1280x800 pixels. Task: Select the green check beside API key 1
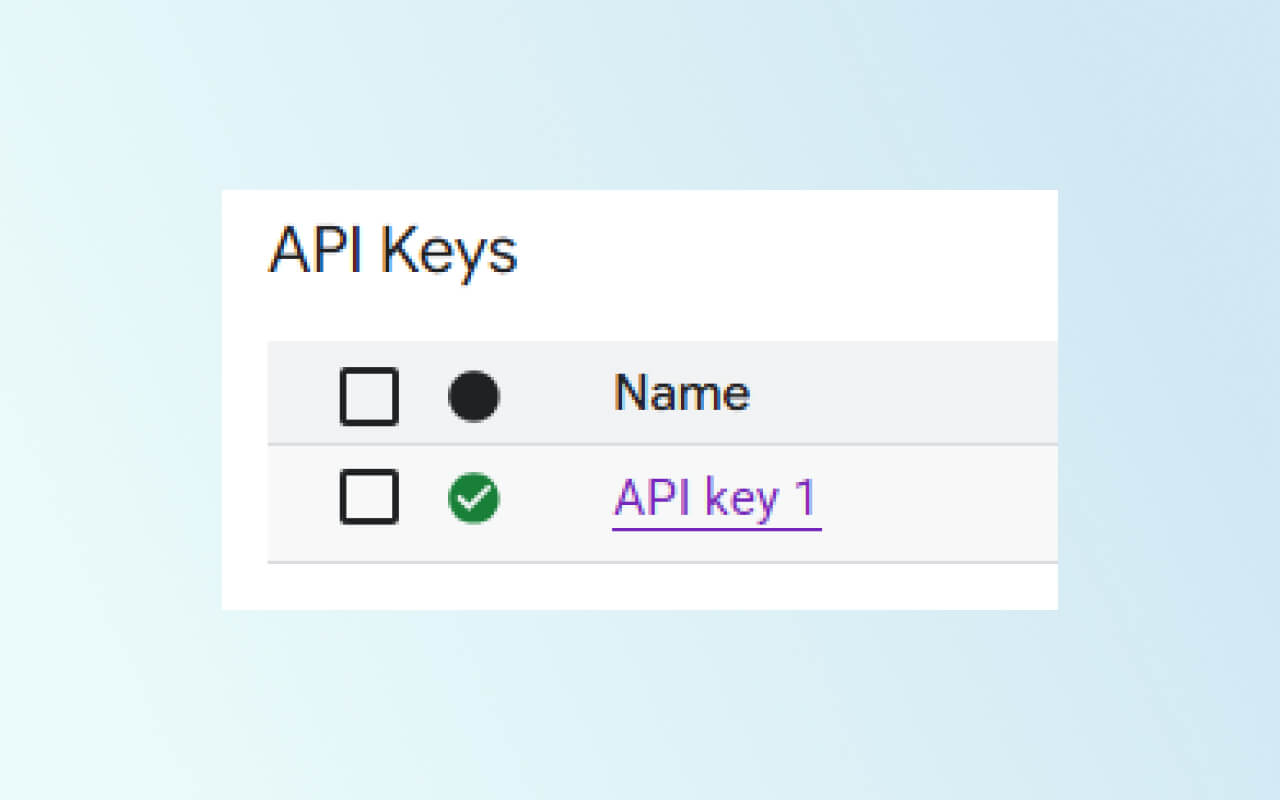coord(474,498)
